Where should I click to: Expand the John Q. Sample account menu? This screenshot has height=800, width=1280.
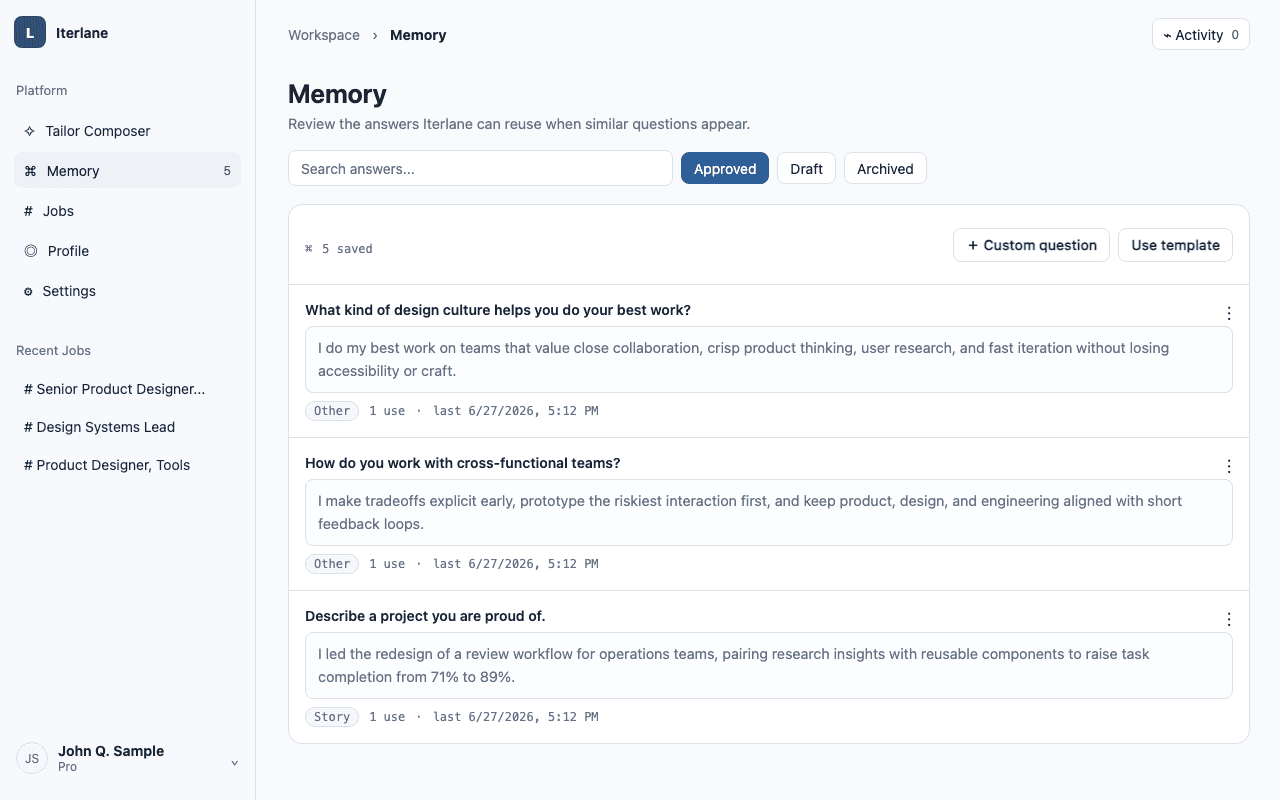pos(235,763)
